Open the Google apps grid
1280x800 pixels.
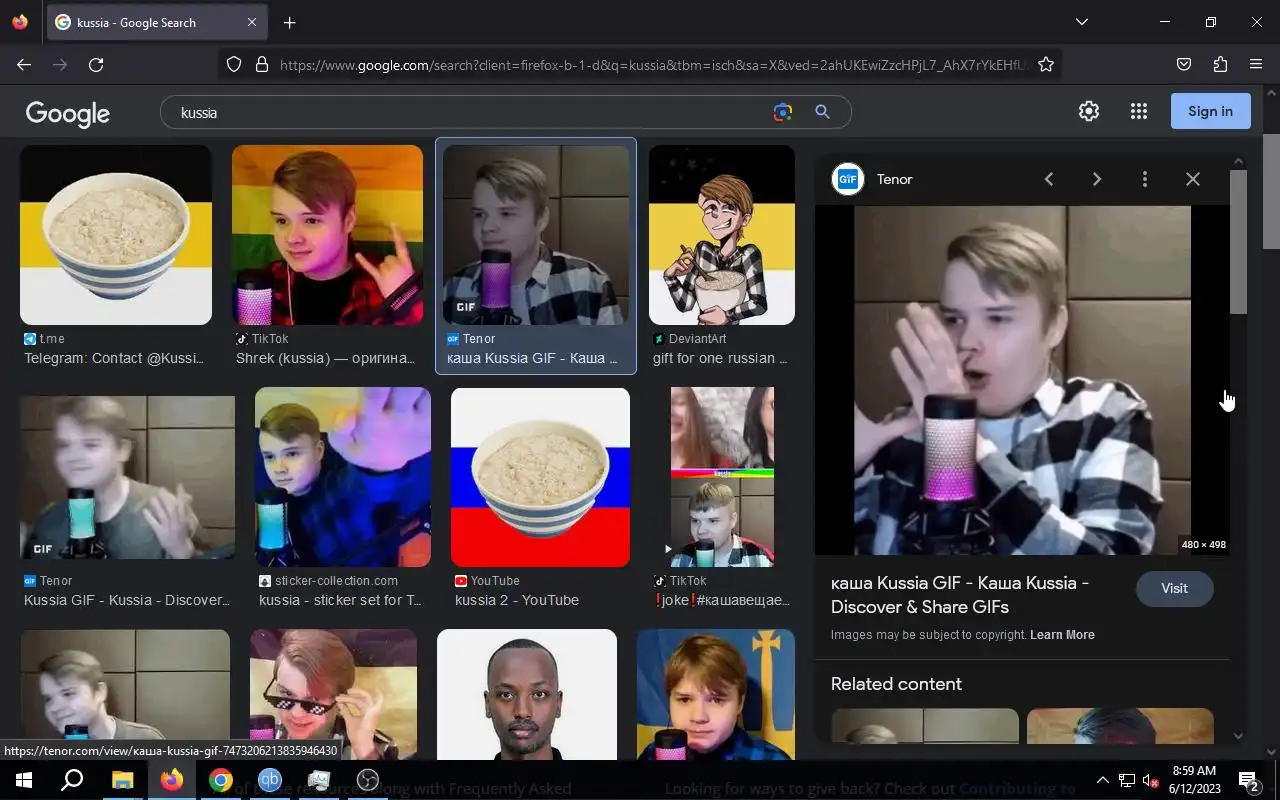pyautogui.click(x=1138, y=111)
